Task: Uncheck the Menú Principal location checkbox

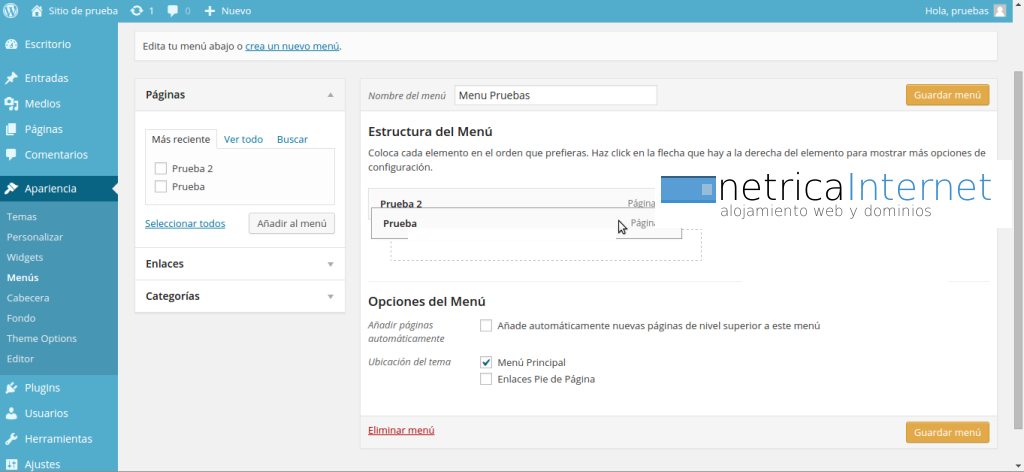Action: coord(486,362)
